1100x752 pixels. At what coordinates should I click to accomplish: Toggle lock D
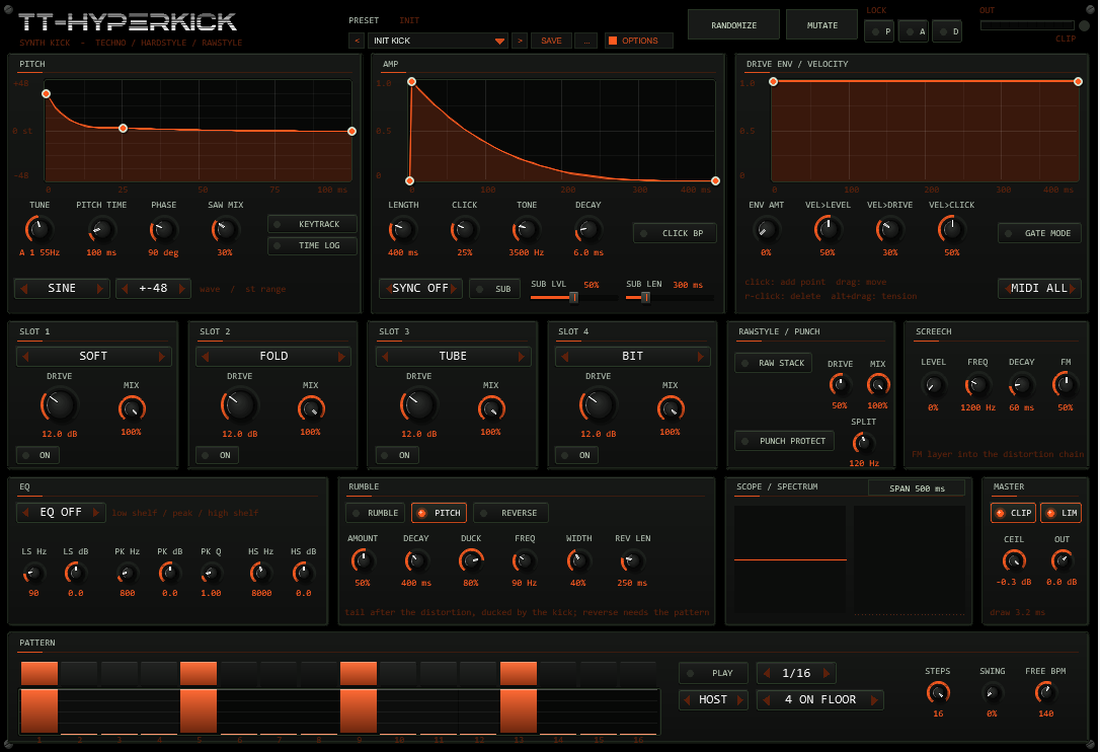(x=948, y=32)
